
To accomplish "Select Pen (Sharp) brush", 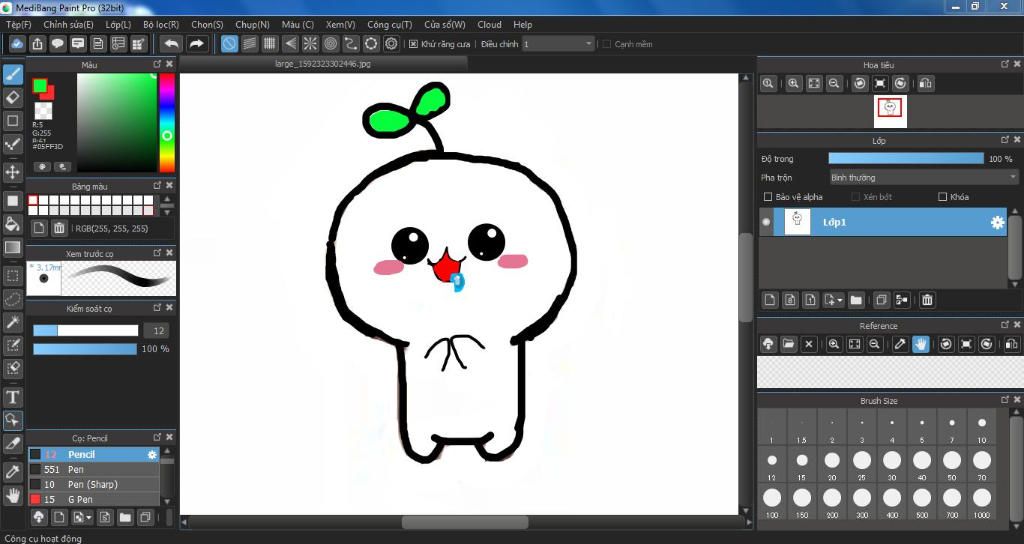I will pos(93,484).
